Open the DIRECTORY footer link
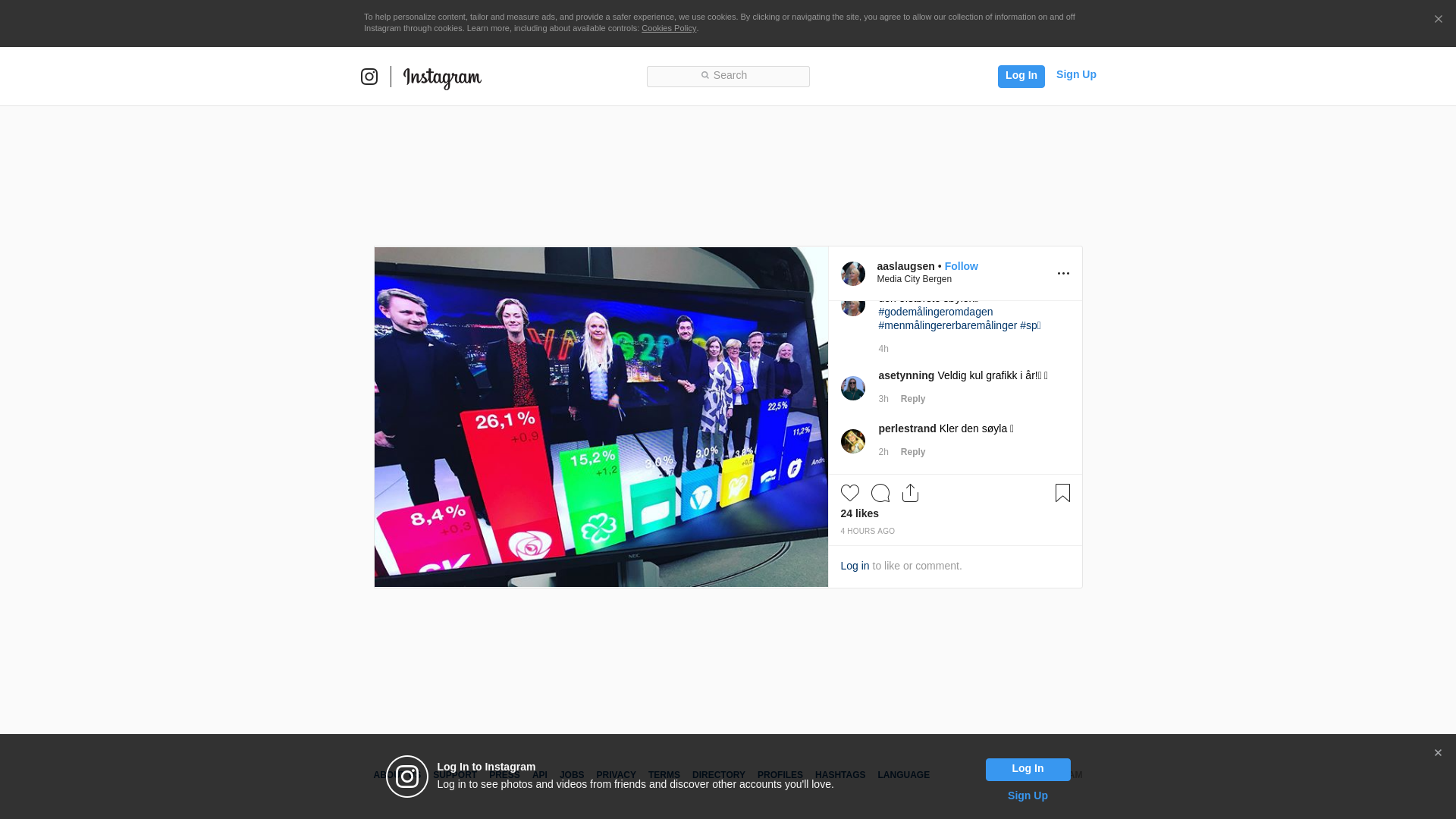This screenshot has height=819, width=1456. click(x=719, y=775)
